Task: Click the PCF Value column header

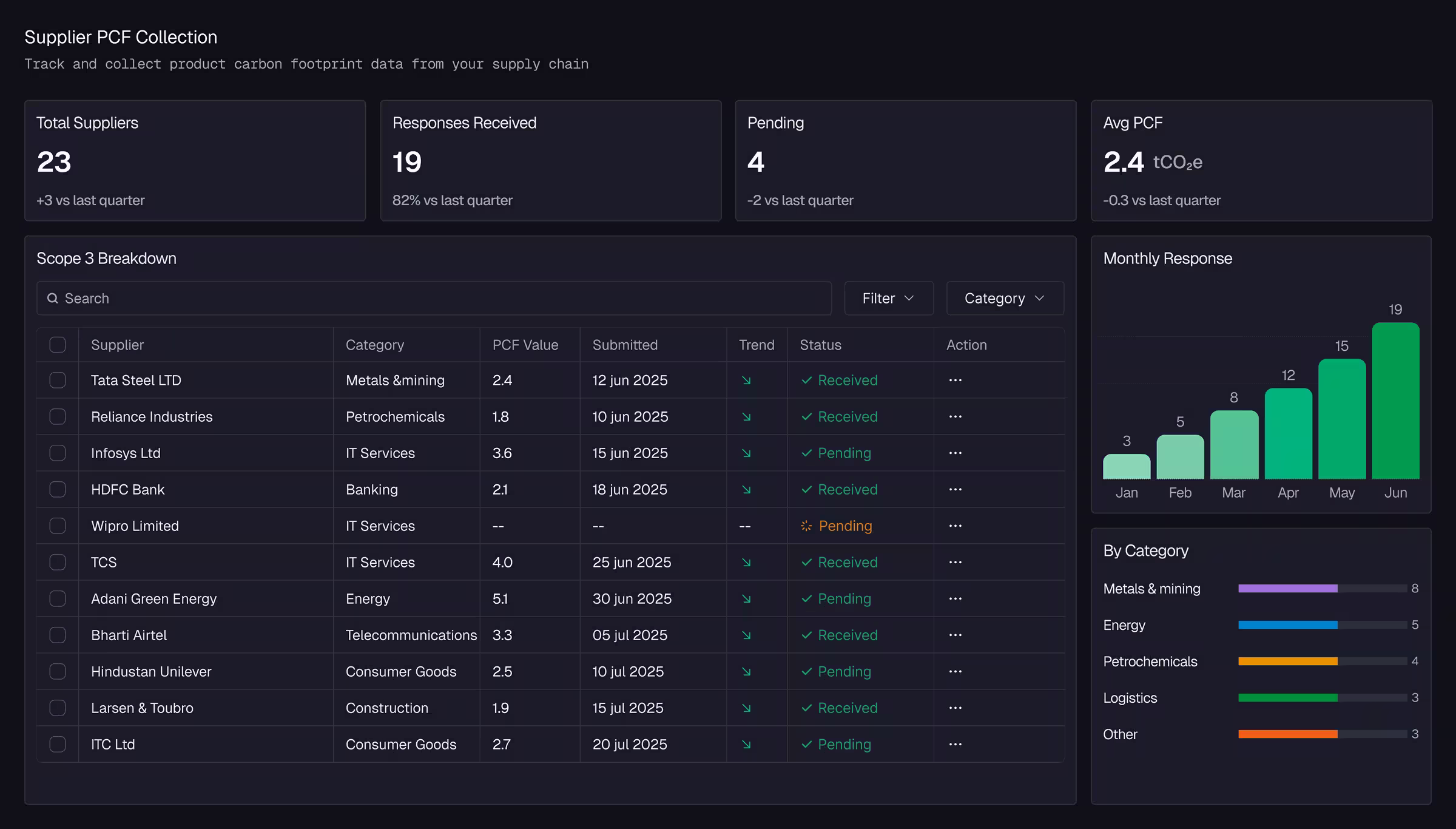Action: [525, 345]
